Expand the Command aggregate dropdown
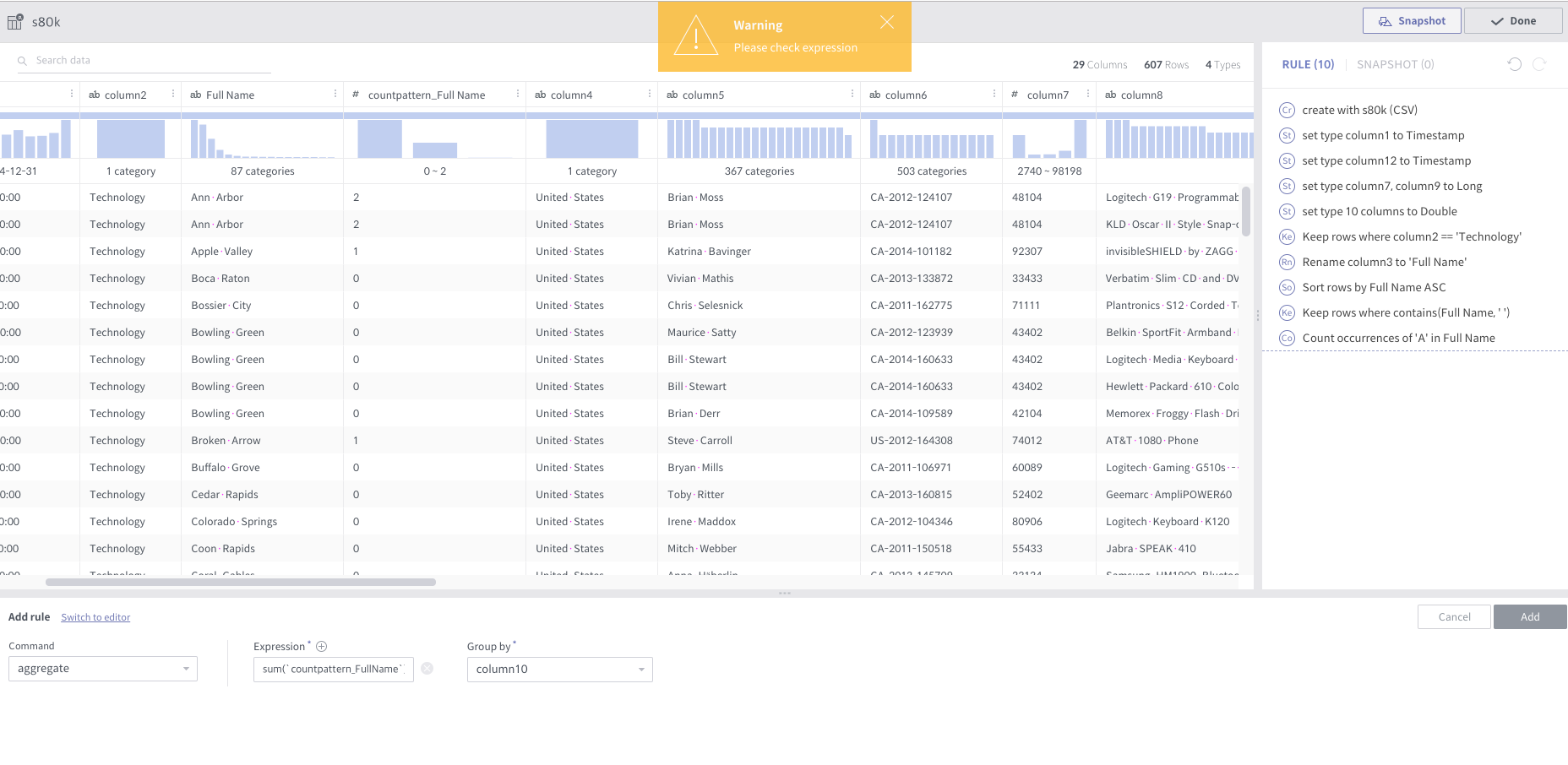 (103, 669)
